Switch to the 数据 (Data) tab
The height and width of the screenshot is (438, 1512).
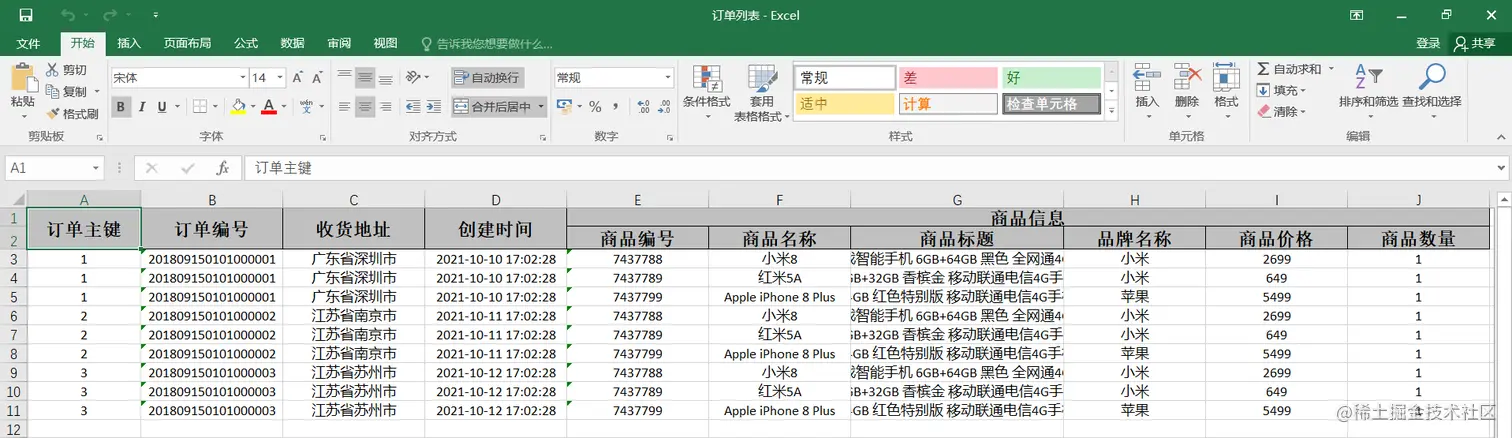293,43
